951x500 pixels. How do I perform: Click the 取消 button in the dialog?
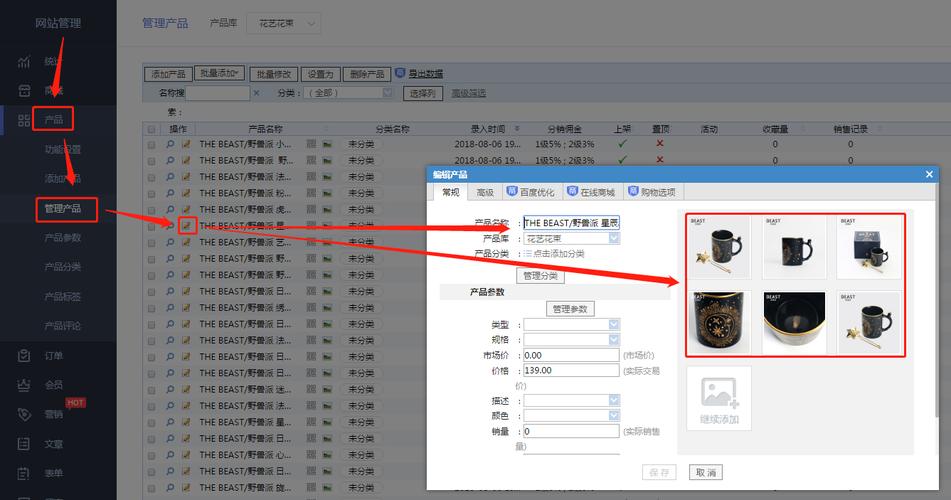(705, 472)
